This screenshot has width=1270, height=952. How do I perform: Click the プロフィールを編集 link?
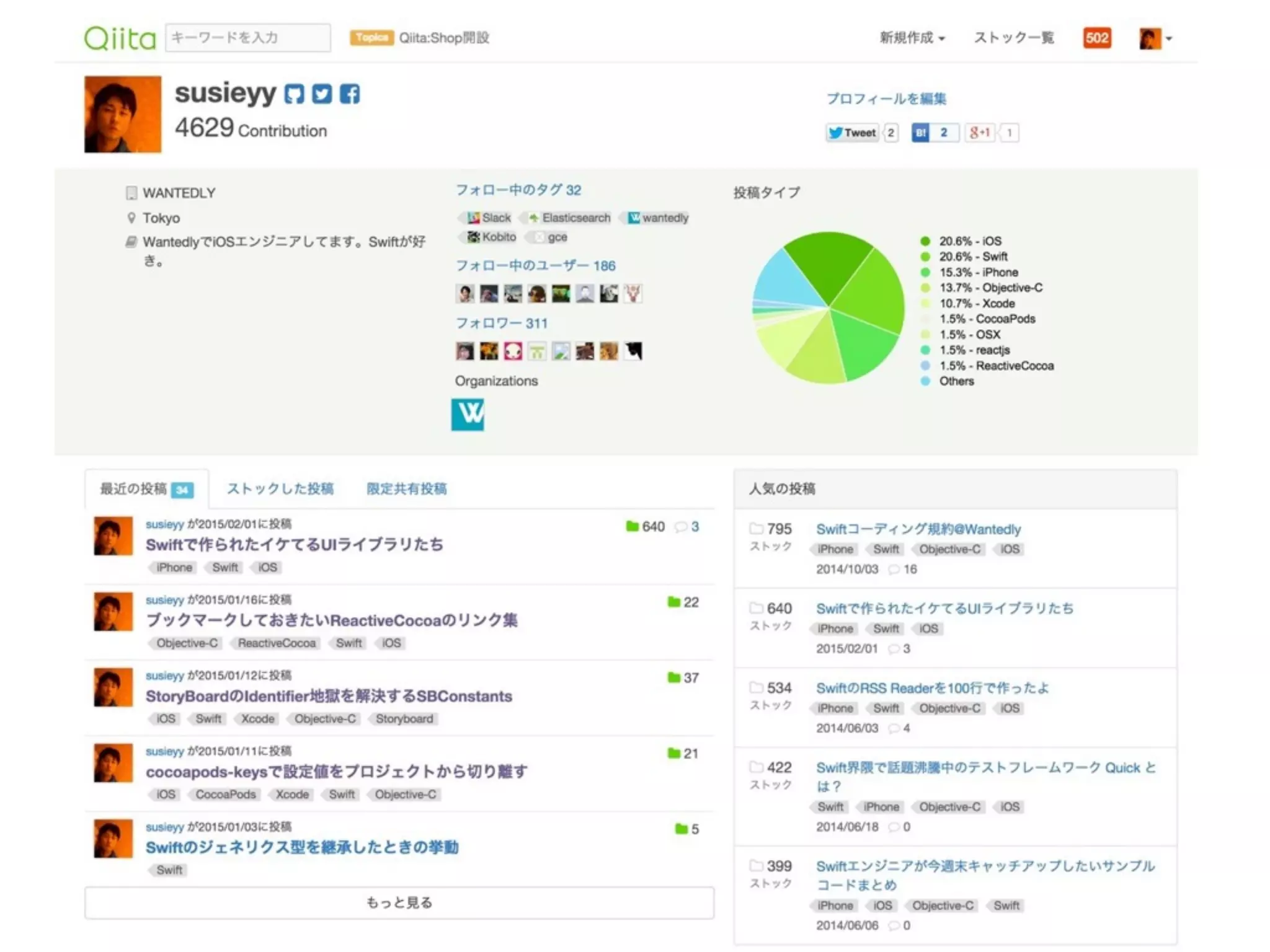coord(886,99)
